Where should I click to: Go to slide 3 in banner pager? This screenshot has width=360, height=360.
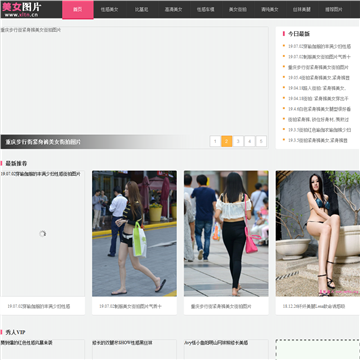point(238,141)
